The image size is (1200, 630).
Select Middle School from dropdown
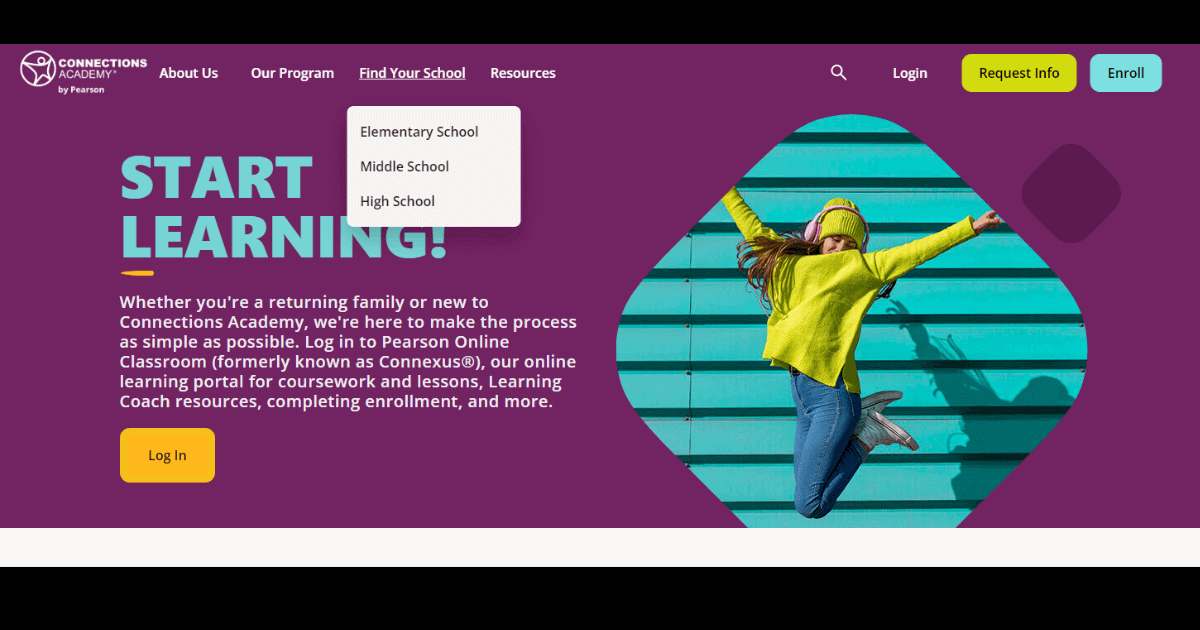404,167
